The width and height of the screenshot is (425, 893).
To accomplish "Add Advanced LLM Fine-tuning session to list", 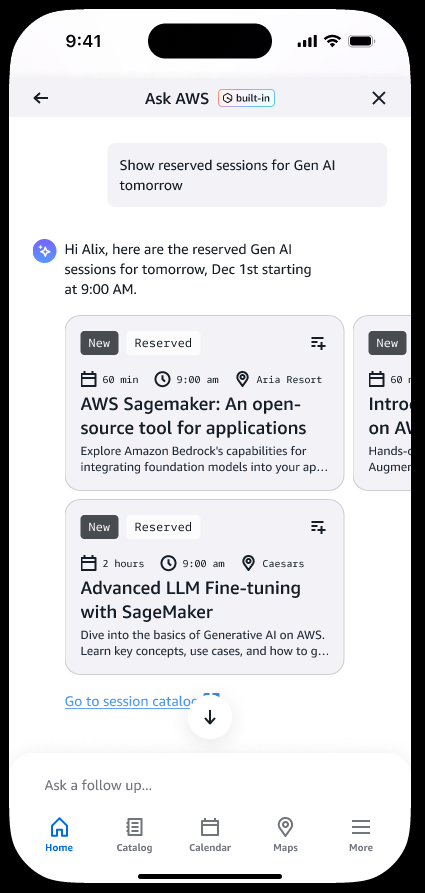I will pyautogui.click(x=318, y=527).
